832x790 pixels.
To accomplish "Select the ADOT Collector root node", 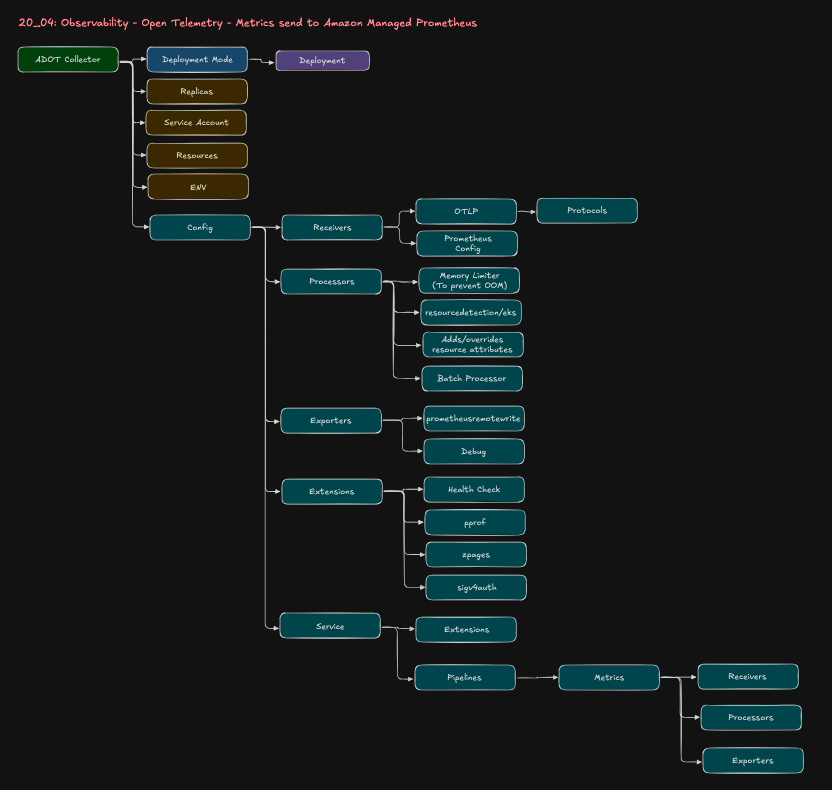I will coord(66,59).
